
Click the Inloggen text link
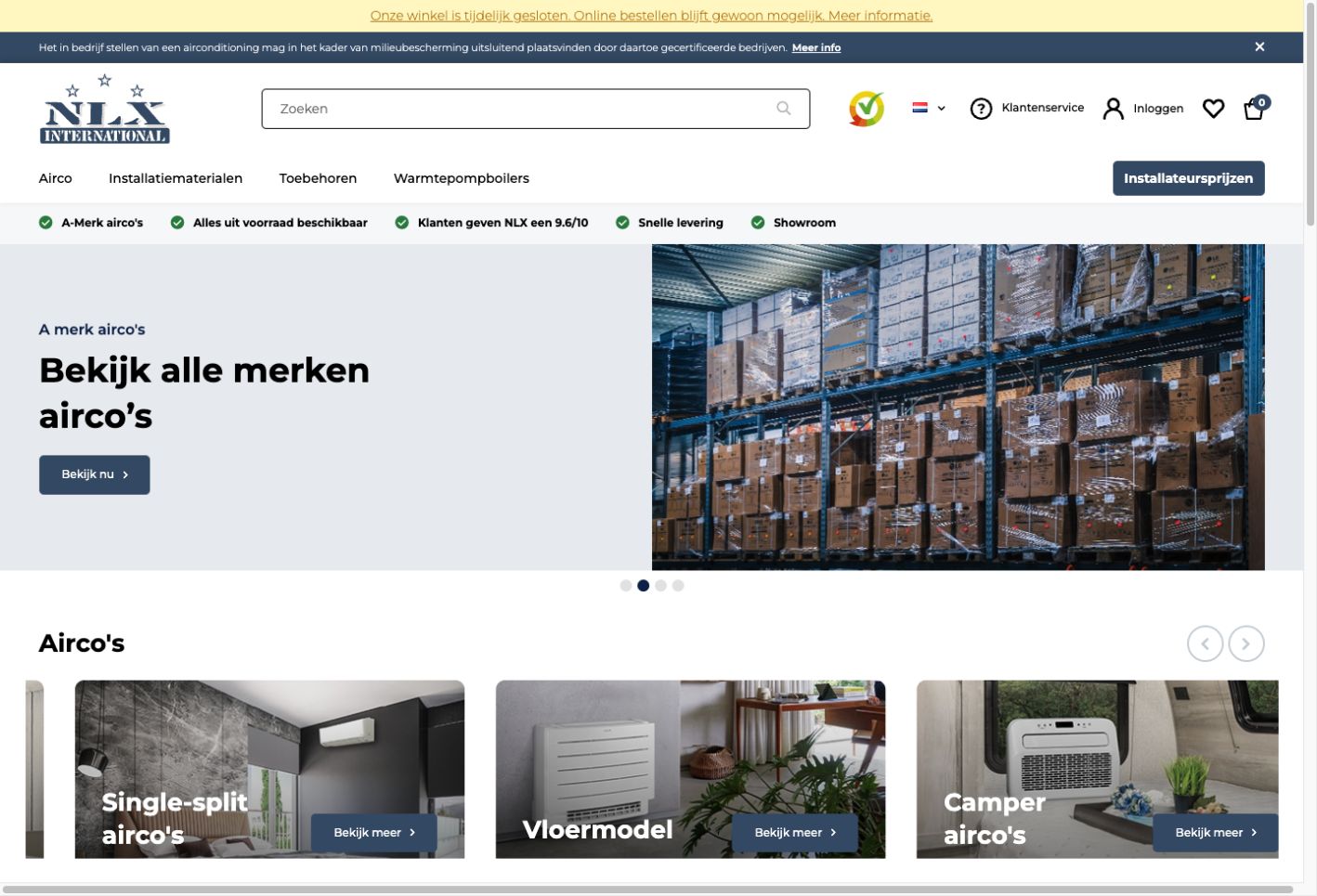pos(1158,109)
